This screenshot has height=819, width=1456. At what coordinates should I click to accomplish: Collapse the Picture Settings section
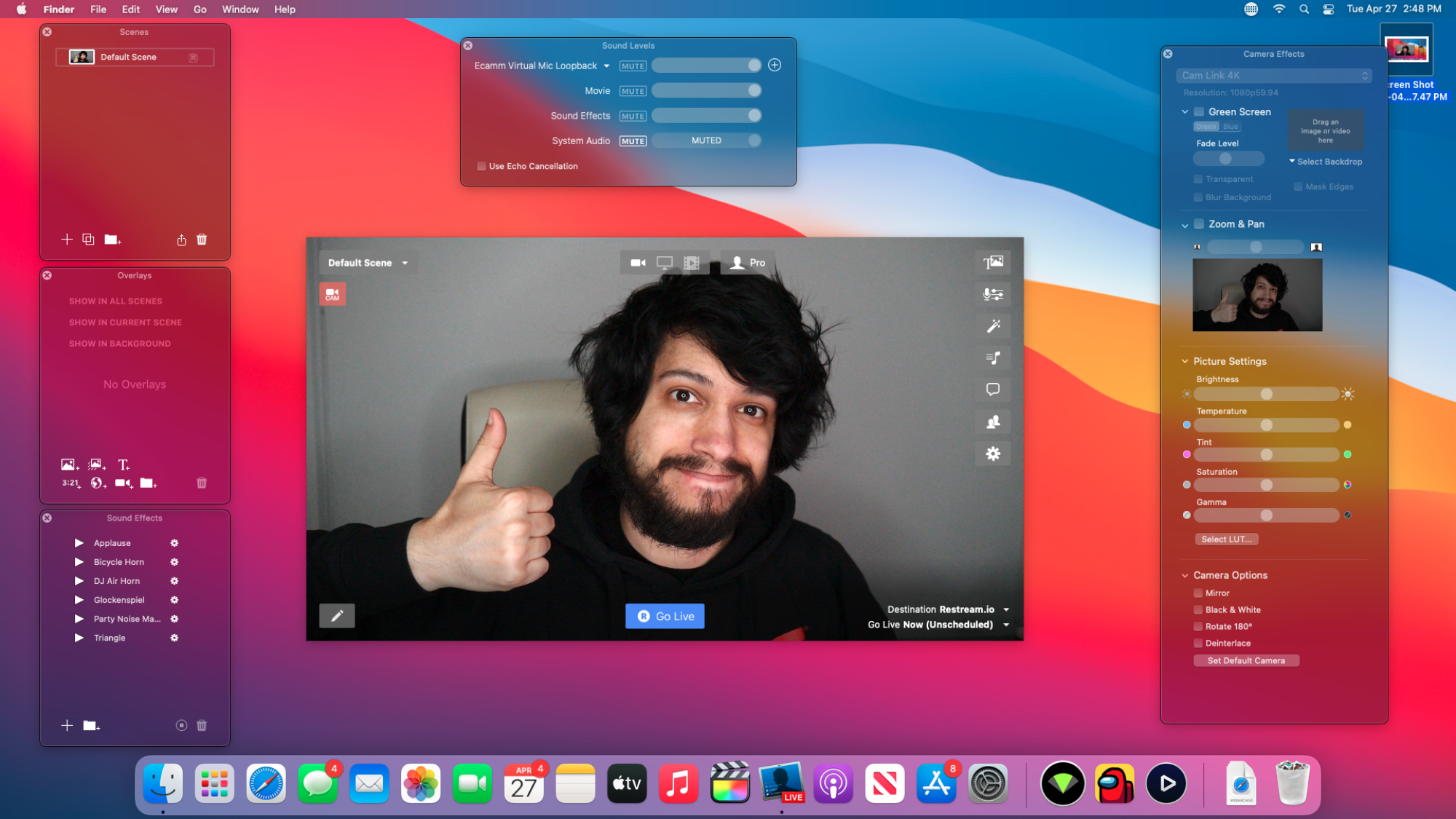(1185, 361)
